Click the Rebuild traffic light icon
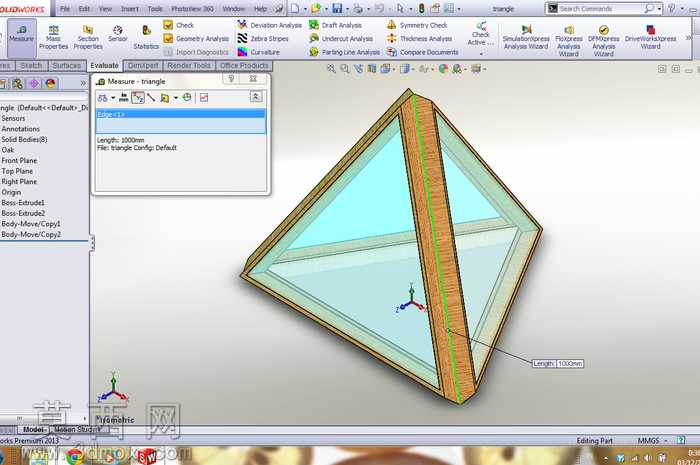Image resolution: width=700 pixels, height=465 pixels. 421,8
